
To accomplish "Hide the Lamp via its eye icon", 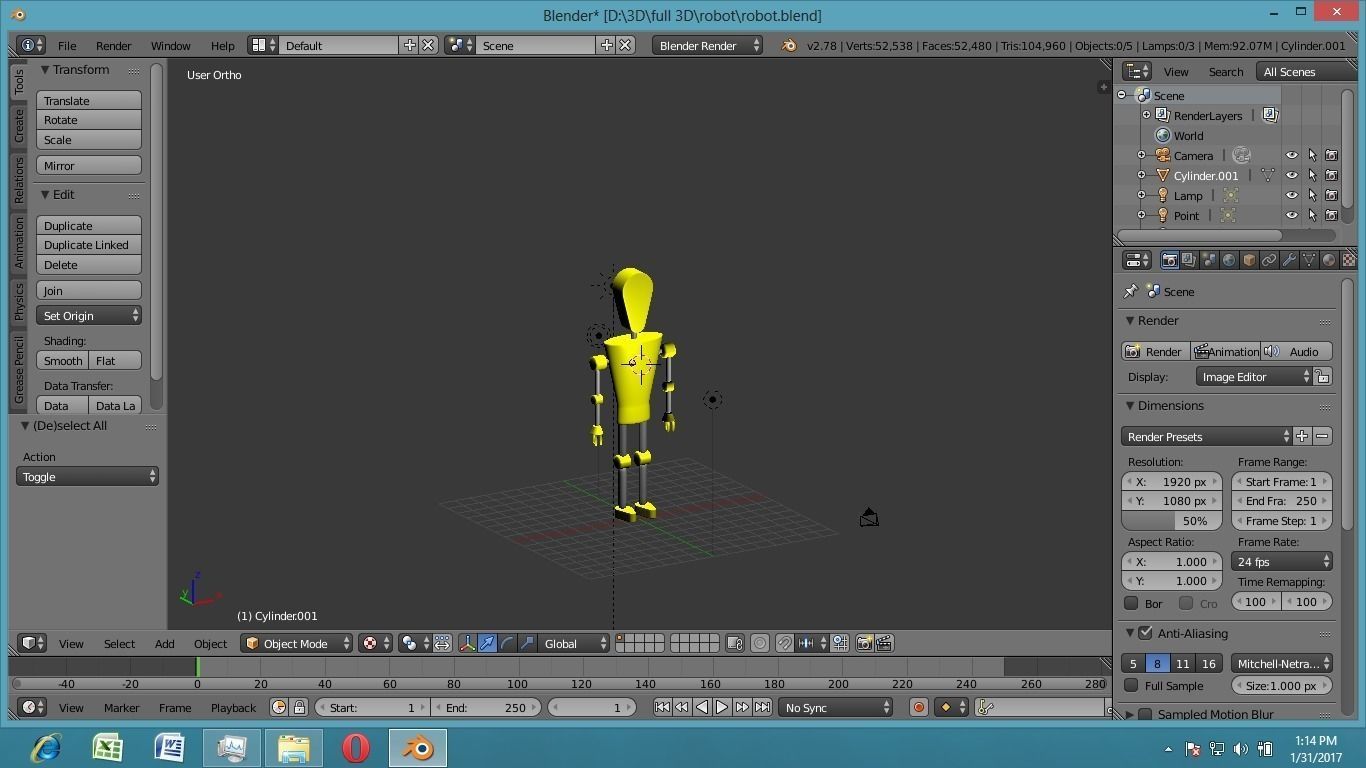I will point(1292,196).
